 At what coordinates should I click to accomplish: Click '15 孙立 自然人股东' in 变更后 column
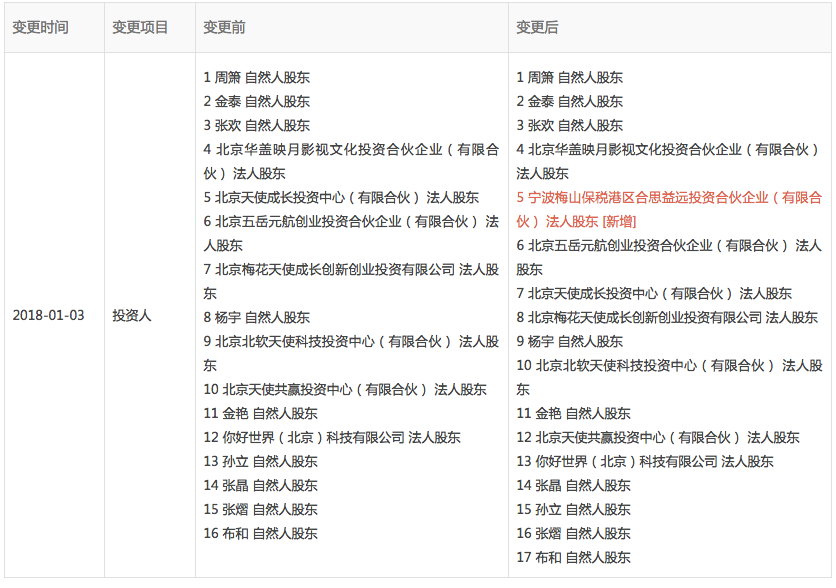point(573,509)
